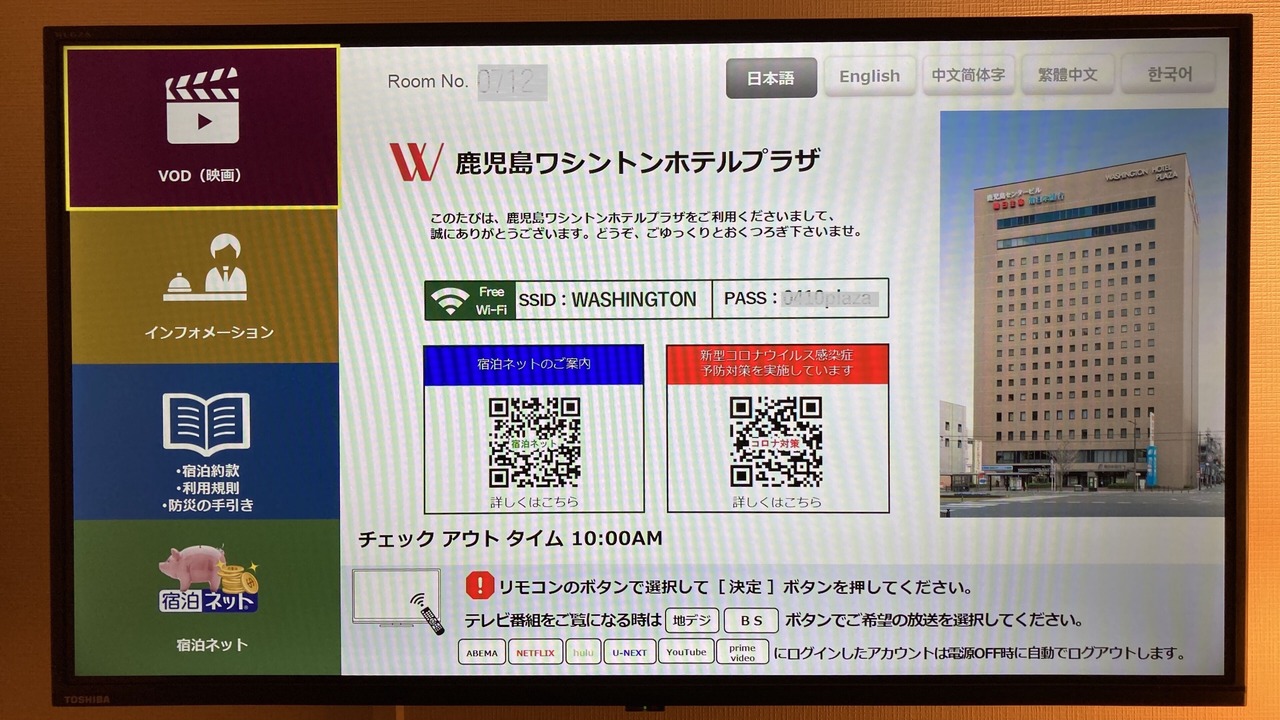The height and width of the screenshot is (720, 1280).
Task: Click the red W hotel logo
Action: point(416,162)
